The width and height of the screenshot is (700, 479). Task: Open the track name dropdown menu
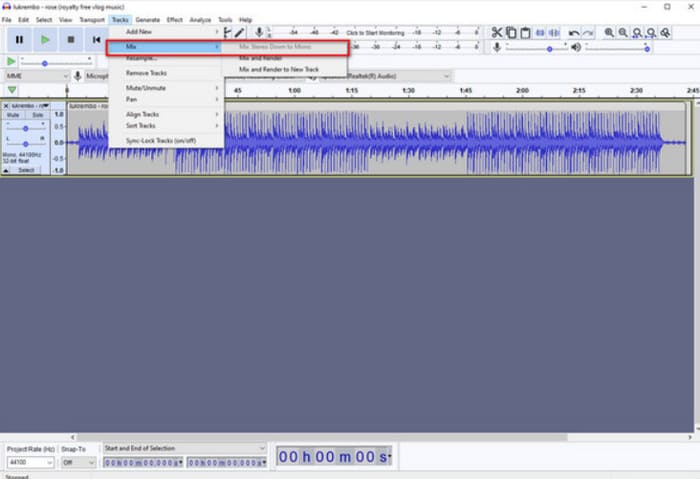point(30,106)
